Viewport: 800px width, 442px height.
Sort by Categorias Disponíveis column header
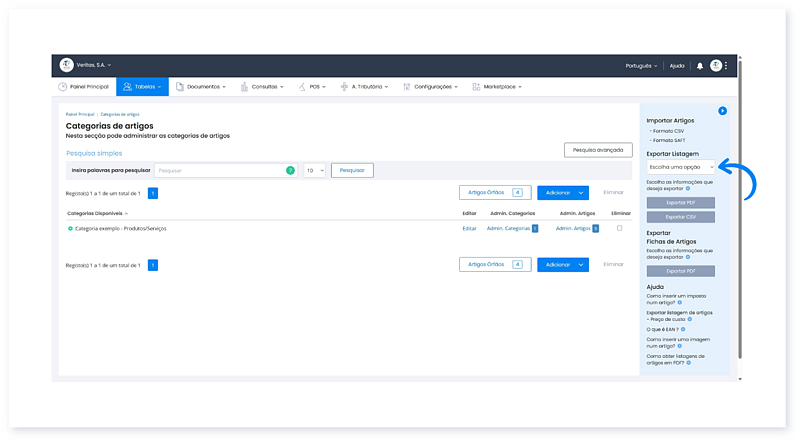[97, 213]
